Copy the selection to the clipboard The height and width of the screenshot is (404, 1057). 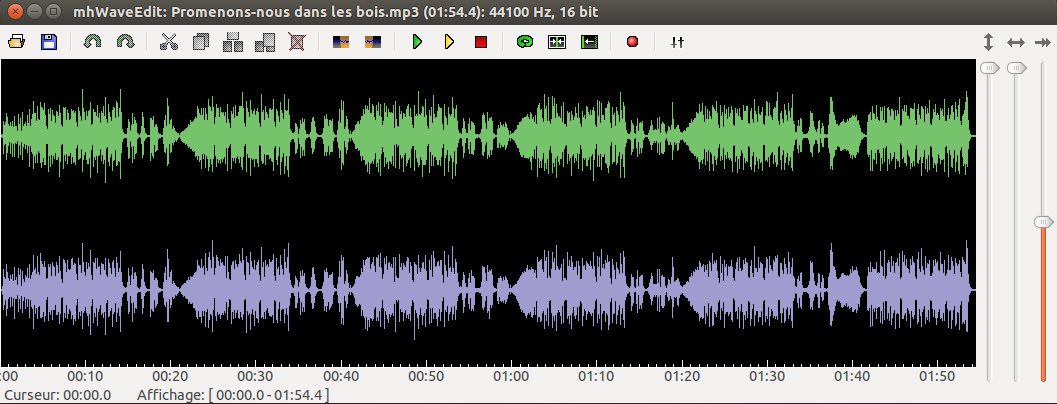coord(201,42)
